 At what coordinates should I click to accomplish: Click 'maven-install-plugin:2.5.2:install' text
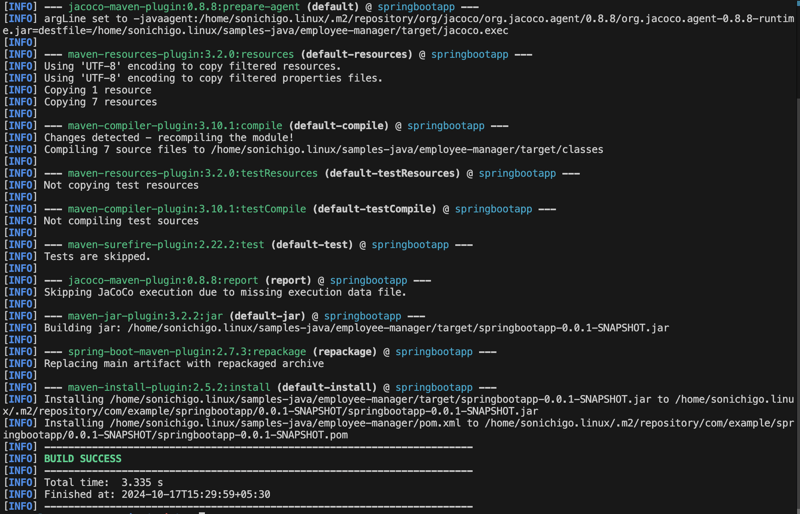pos(169,387)
